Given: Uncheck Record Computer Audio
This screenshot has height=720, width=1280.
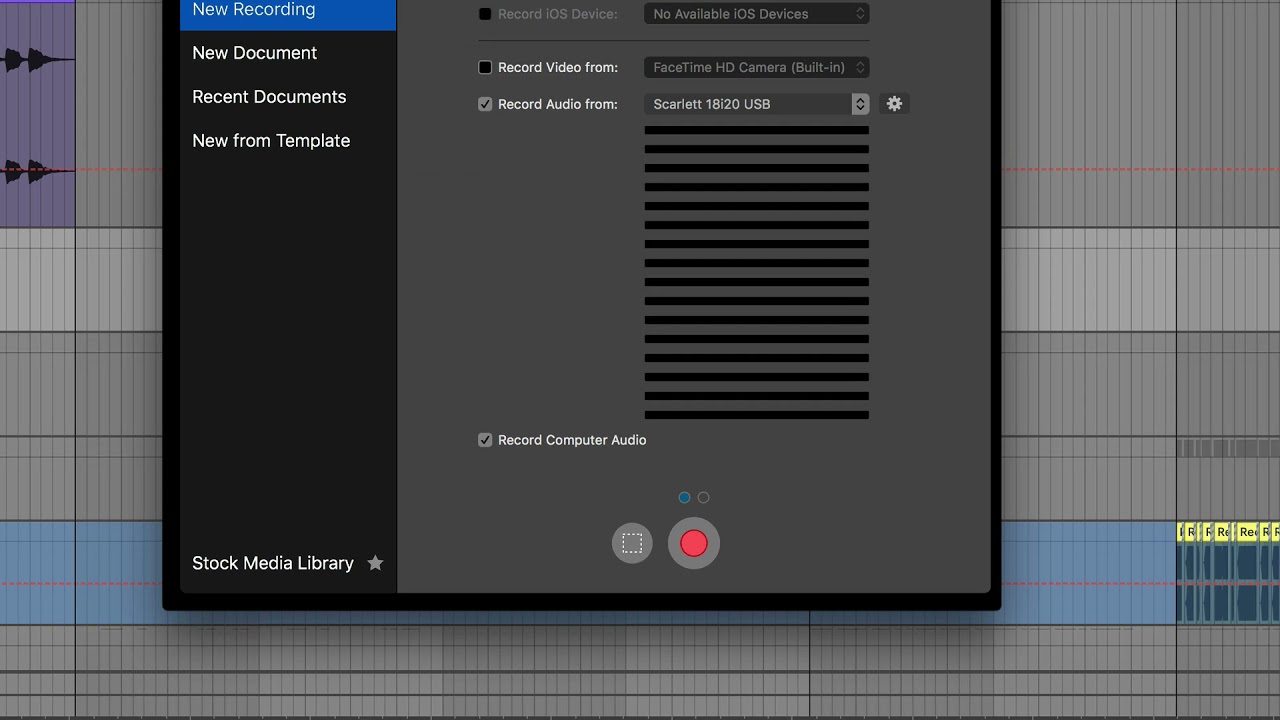Looking at the screenshot, I should tap(485, 440).
